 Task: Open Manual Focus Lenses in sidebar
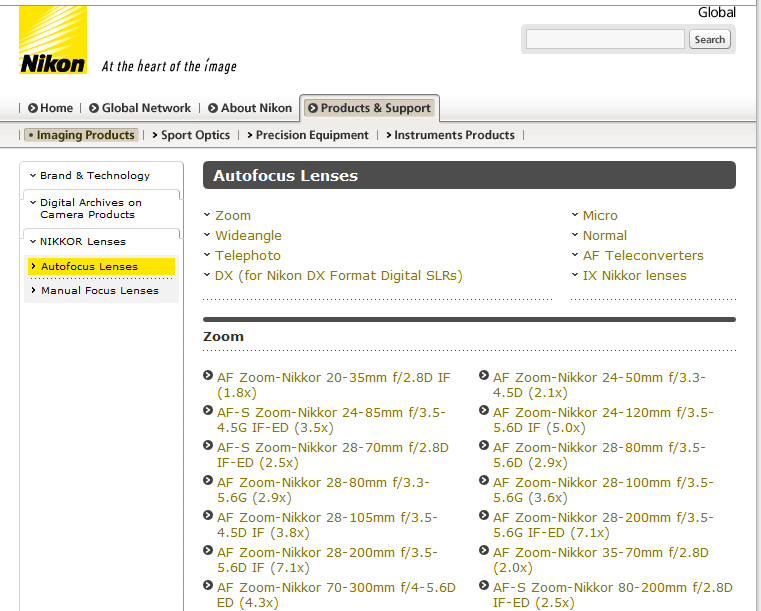coord(99,290)
